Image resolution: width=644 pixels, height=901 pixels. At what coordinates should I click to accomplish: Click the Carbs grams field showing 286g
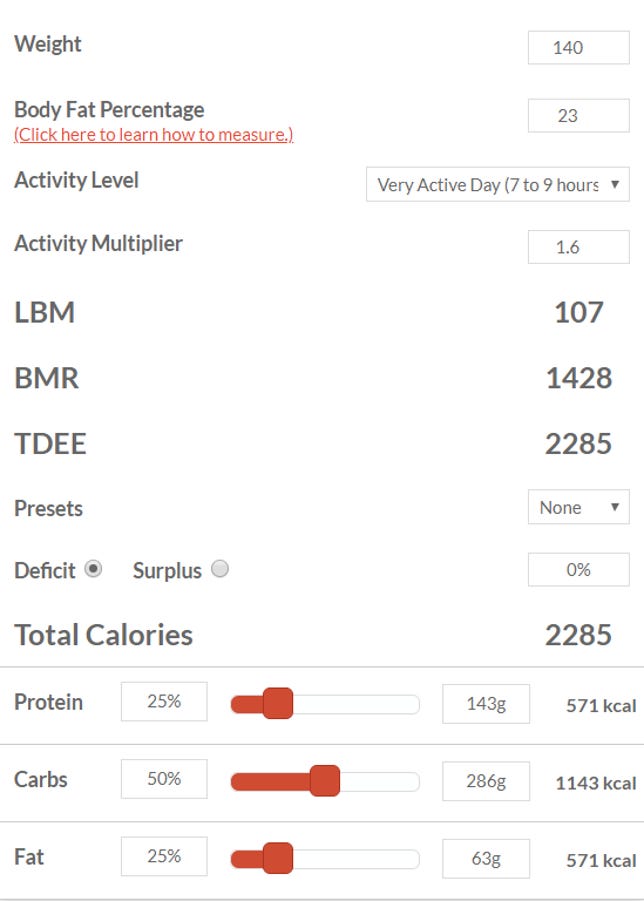(x=486, y=781)
